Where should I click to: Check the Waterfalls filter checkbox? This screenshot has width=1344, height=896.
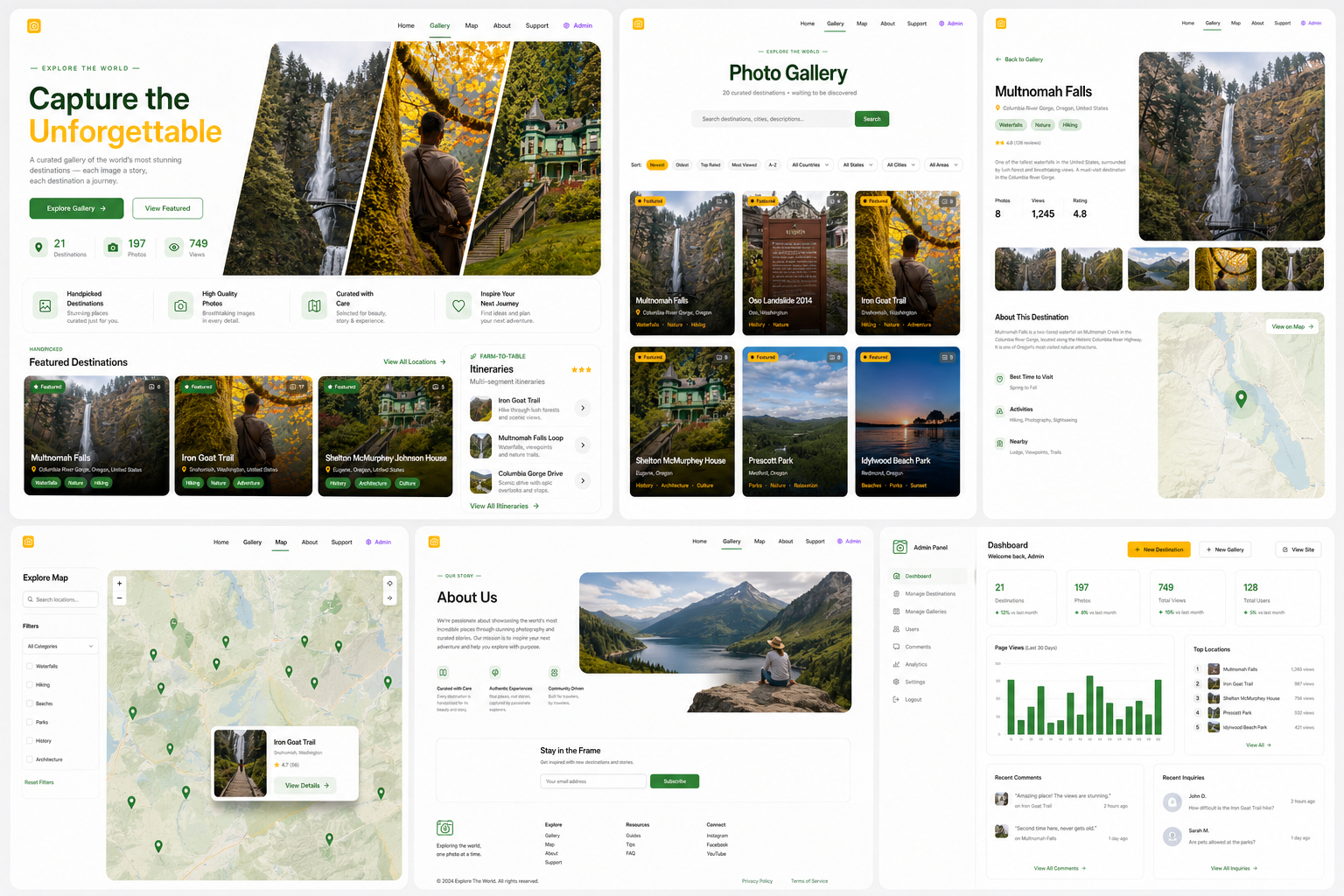pyautogui.click(x=30, y=666)
